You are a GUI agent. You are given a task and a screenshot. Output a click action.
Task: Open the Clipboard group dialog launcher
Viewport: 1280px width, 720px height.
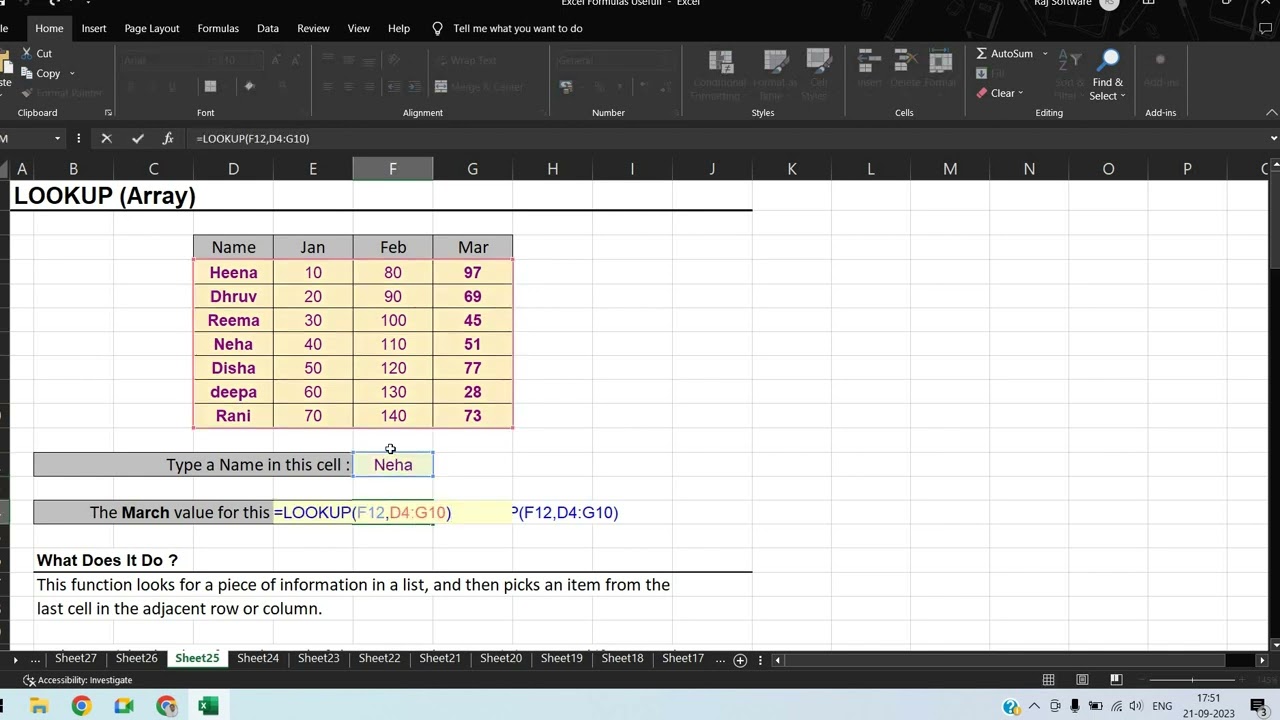(108, 113)
